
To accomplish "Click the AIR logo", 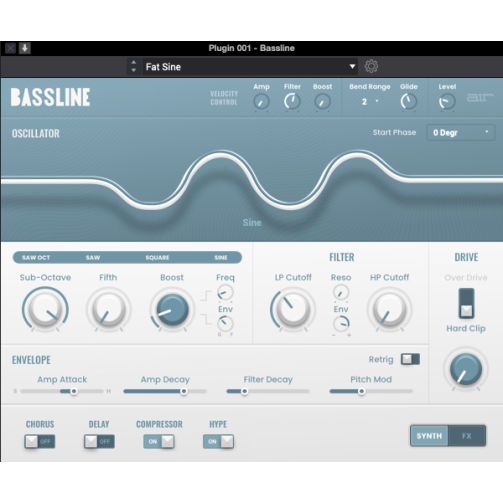I will [480, 98].
